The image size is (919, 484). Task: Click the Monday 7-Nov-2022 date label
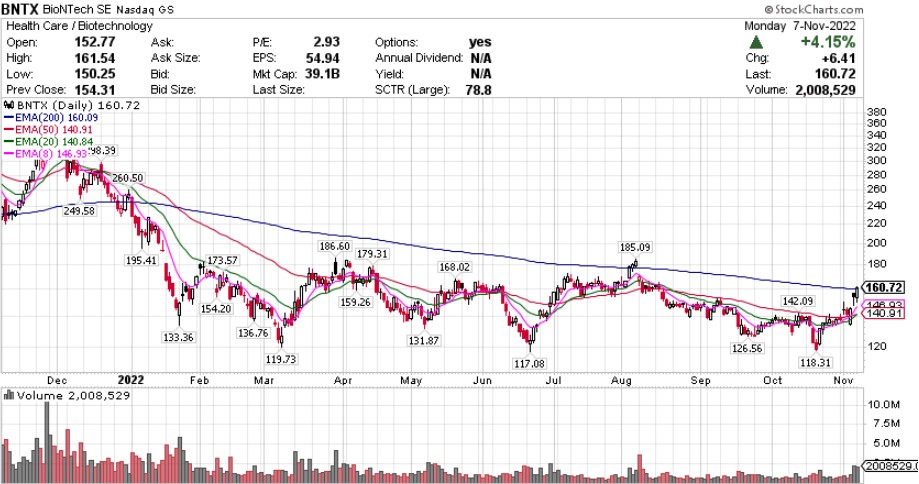[x=800, y=26]
